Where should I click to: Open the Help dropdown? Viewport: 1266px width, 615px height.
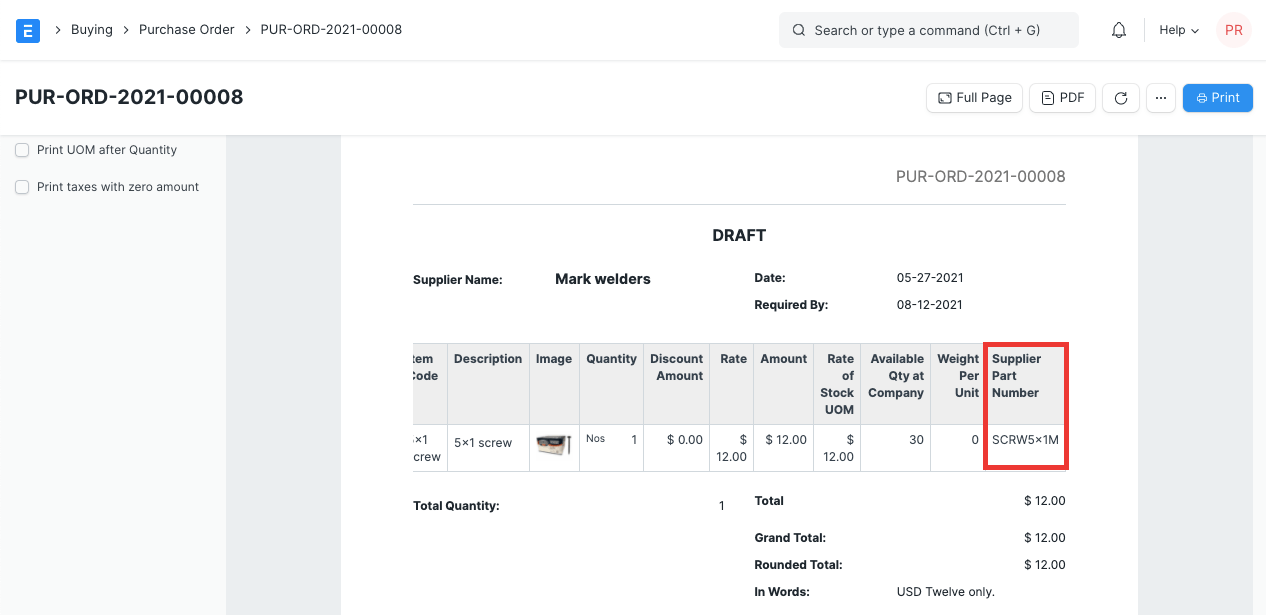[x=1178, y=30]
